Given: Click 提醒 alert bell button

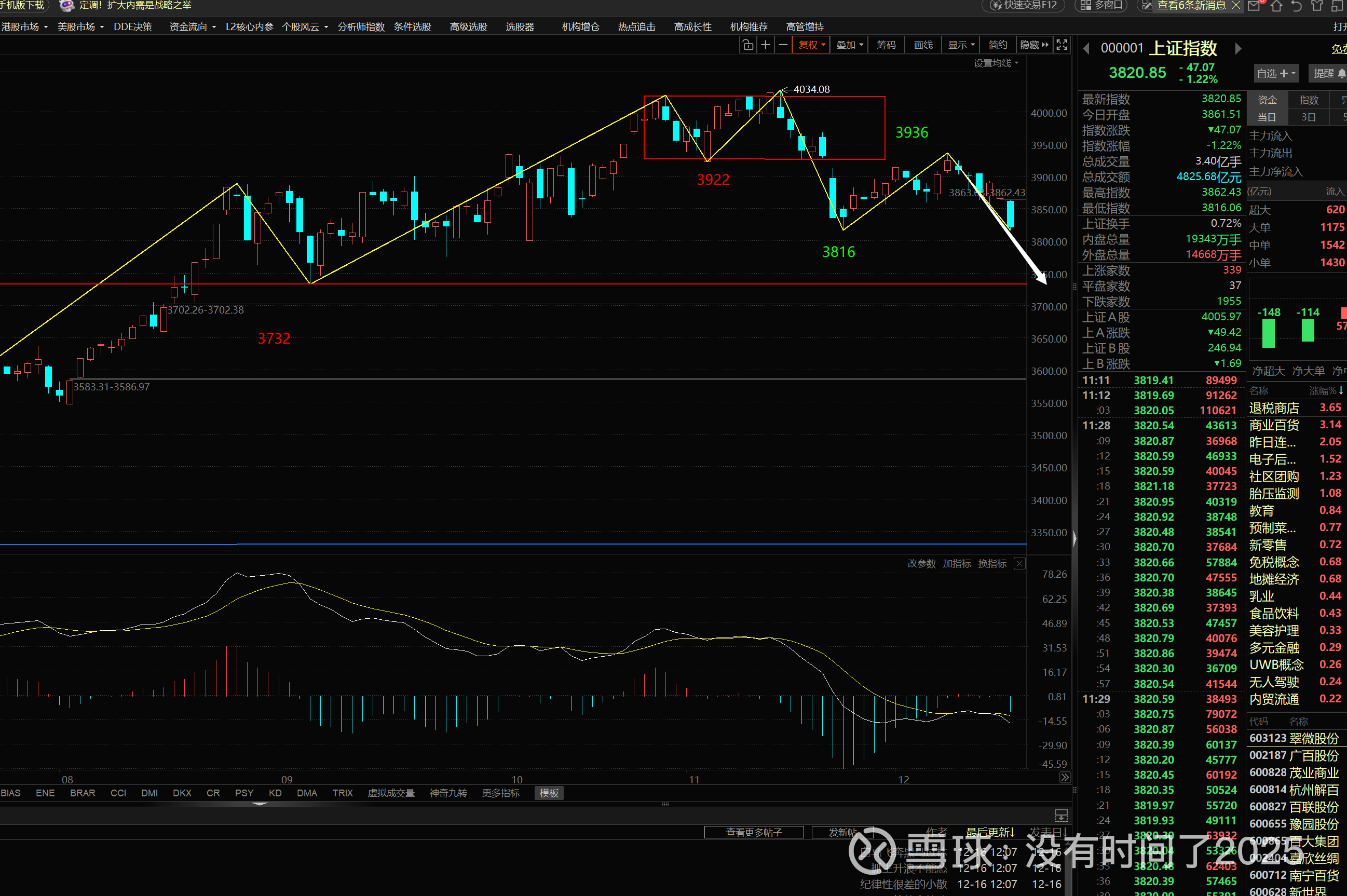Looking at the screenshot, I should [x=1328, y=73].
